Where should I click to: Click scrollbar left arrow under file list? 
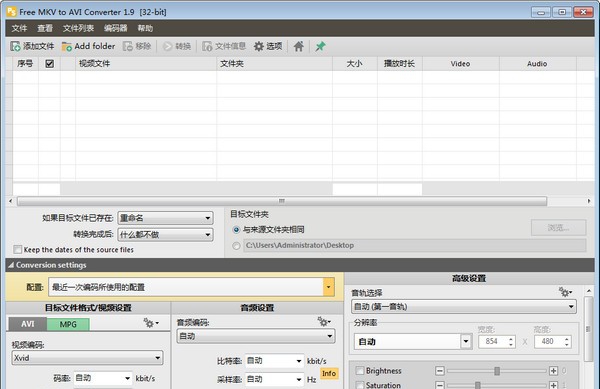(x=10, y=201)
